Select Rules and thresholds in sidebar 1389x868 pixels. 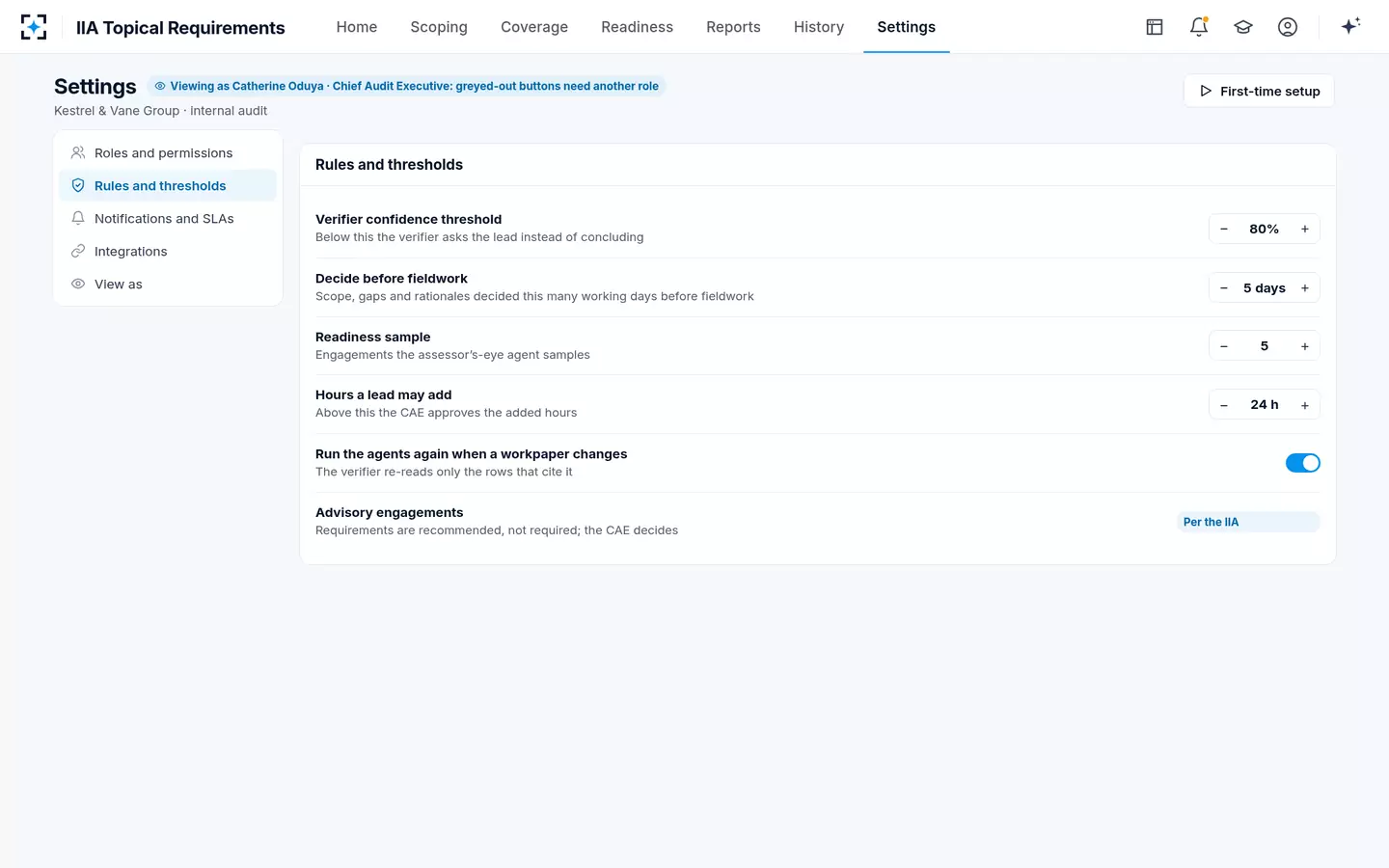[168, 186]
